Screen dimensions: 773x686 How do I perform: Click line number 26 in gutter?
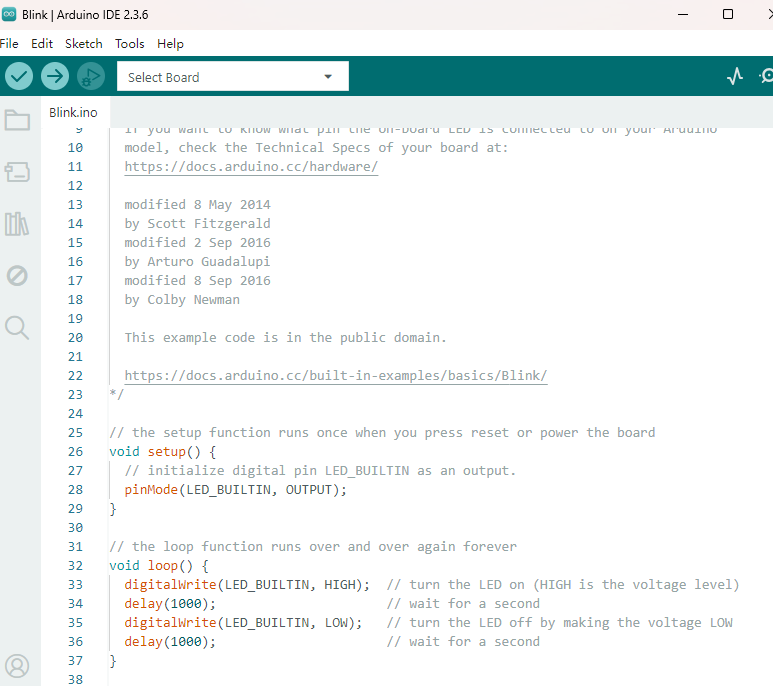click(x=75, y=452)
